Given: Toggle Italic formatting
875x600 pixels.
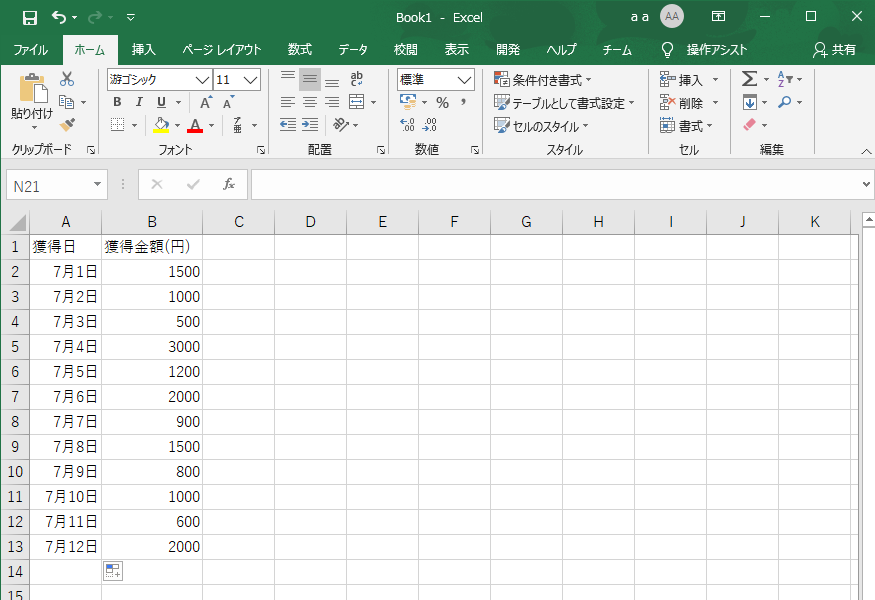Looking at the screenshot, I should pos(139,102).
